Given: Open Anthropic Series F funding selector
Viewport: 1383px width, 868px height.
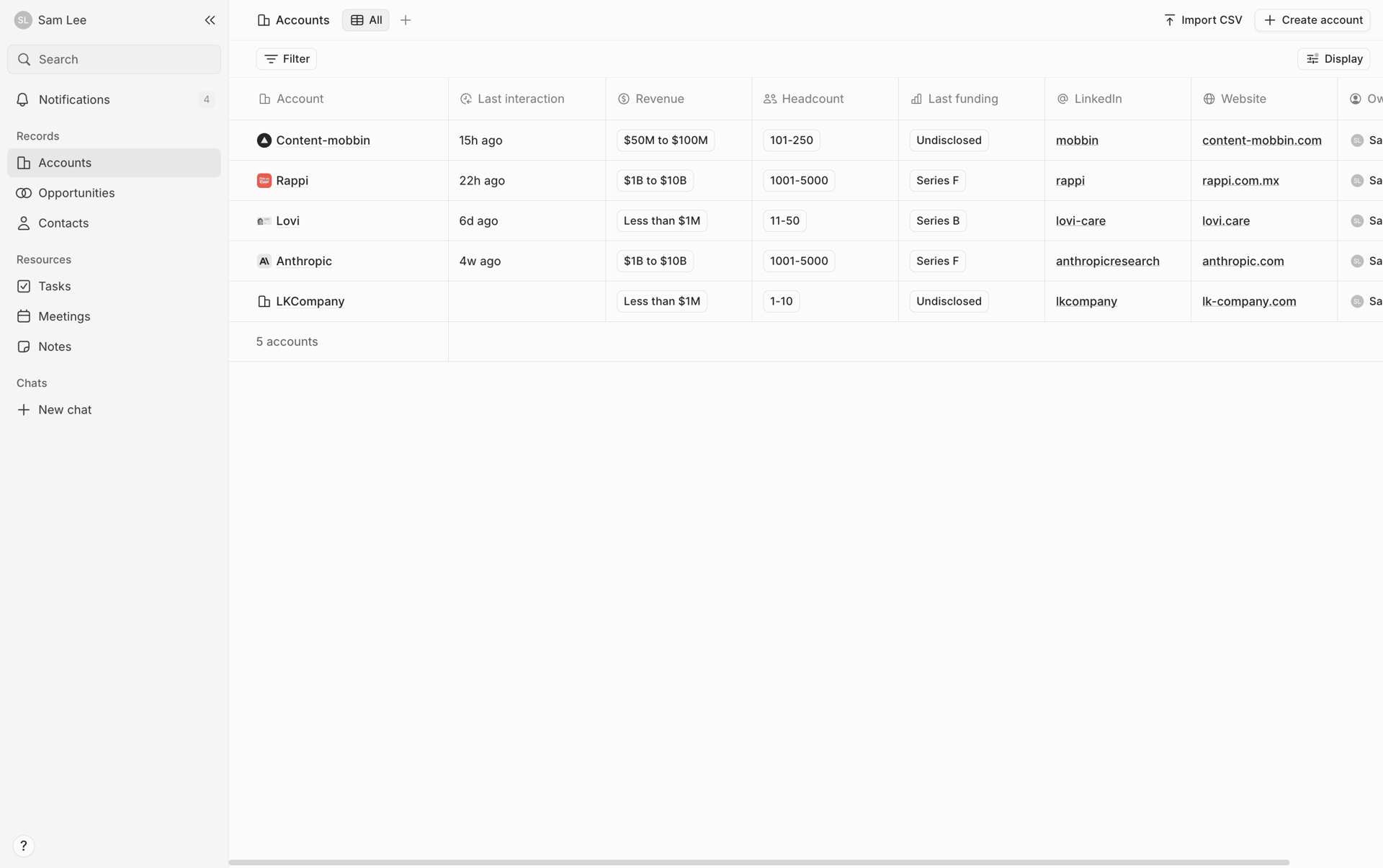Looking at the screenshot, I should (937, 261).
